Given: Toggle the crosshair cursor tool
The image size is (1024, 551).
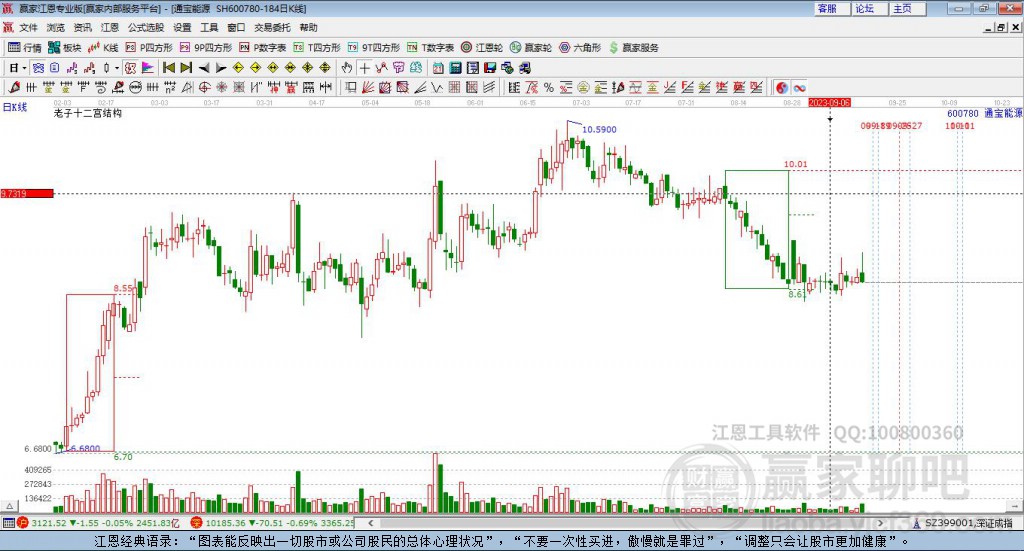Looking at the screenshot, I should pyautogui.click(x=364, y=68).
